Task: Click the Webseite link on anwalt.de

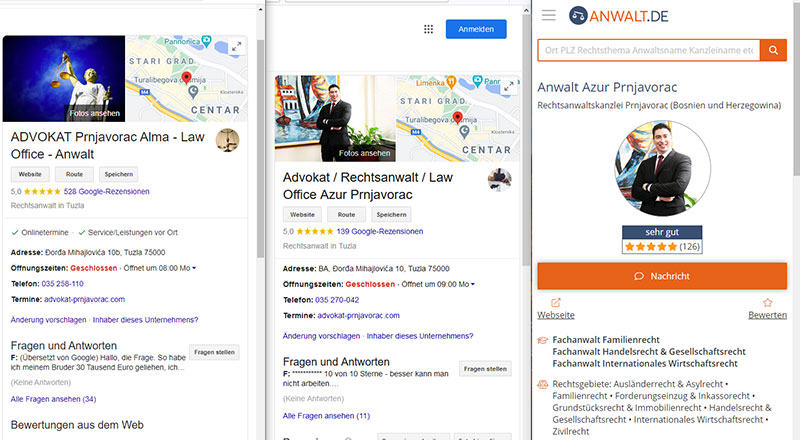Action: click(556, 315)
